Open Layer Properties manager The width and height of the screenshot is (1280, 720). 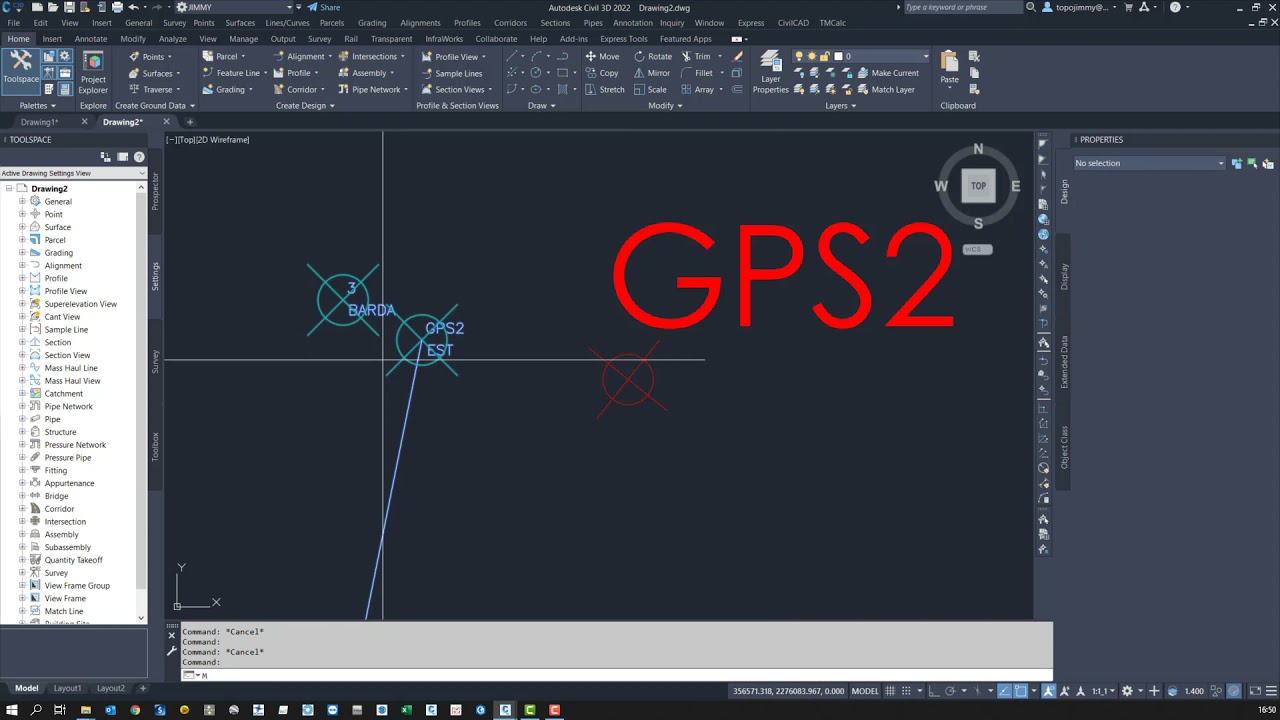click(770, 72)
